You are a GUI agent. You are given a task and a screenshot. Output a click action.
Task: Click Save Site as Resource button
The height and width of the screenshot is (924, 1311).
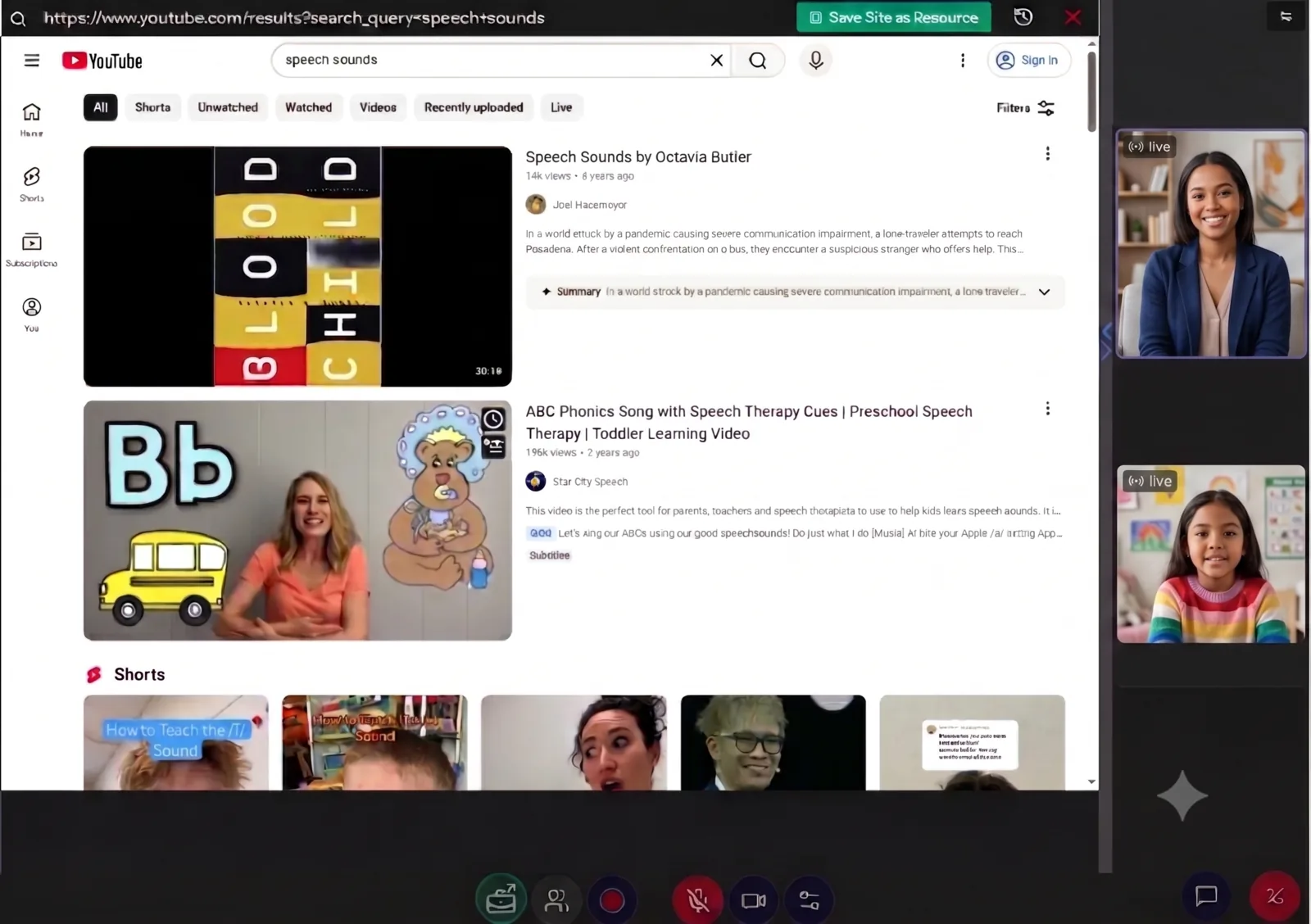click(893, 17)
